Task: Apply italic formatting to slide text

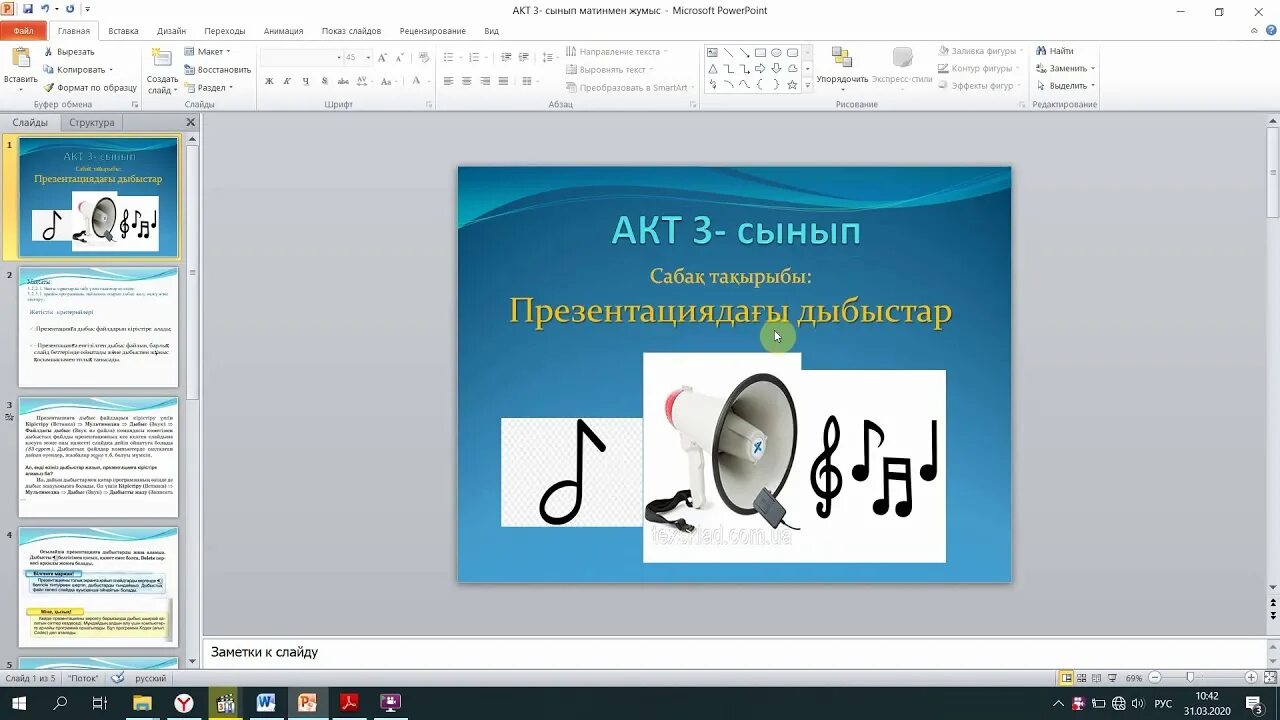Action: (x=287, y=79)
